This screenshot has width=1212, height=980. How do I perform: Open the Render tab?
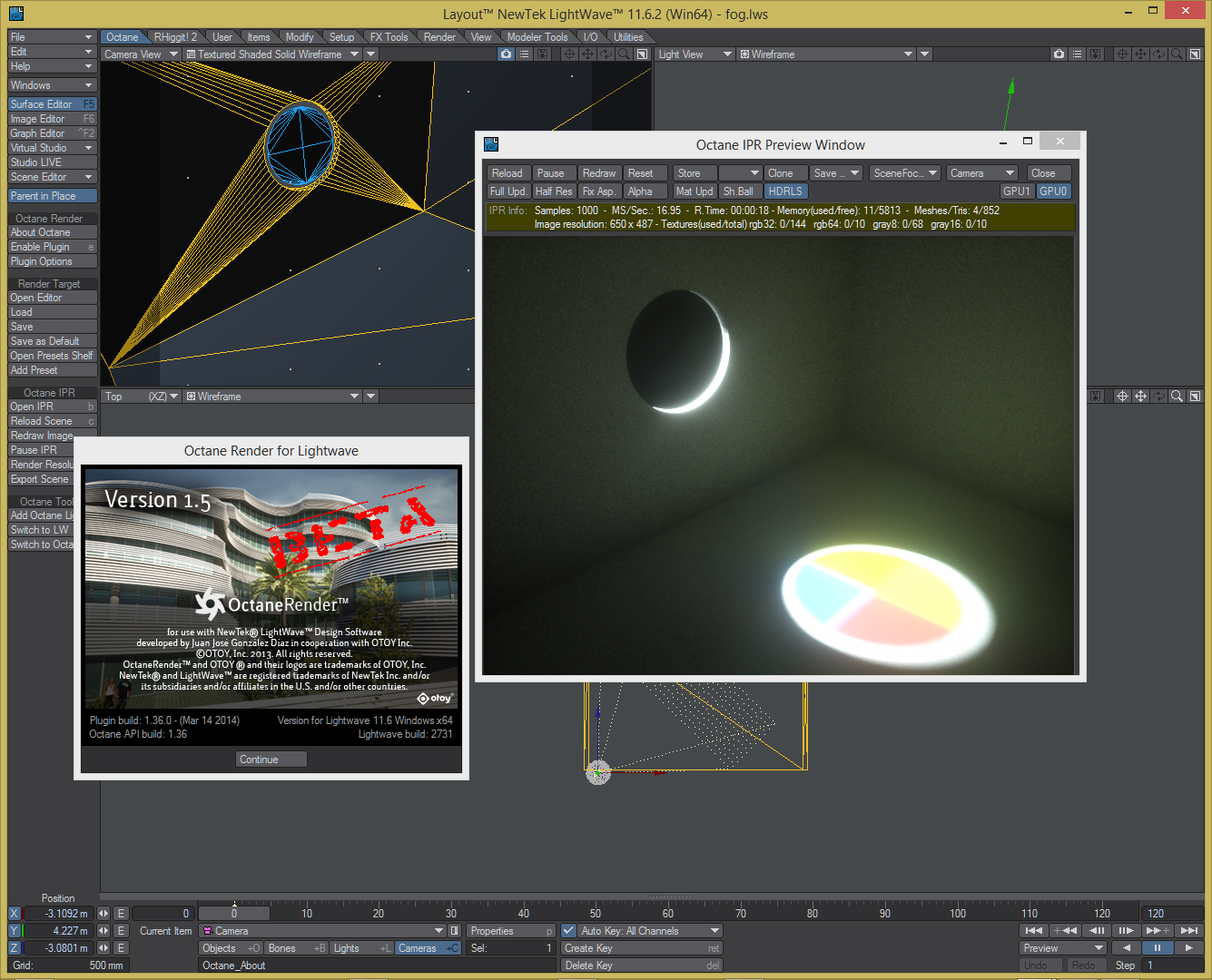pos(439,37)
